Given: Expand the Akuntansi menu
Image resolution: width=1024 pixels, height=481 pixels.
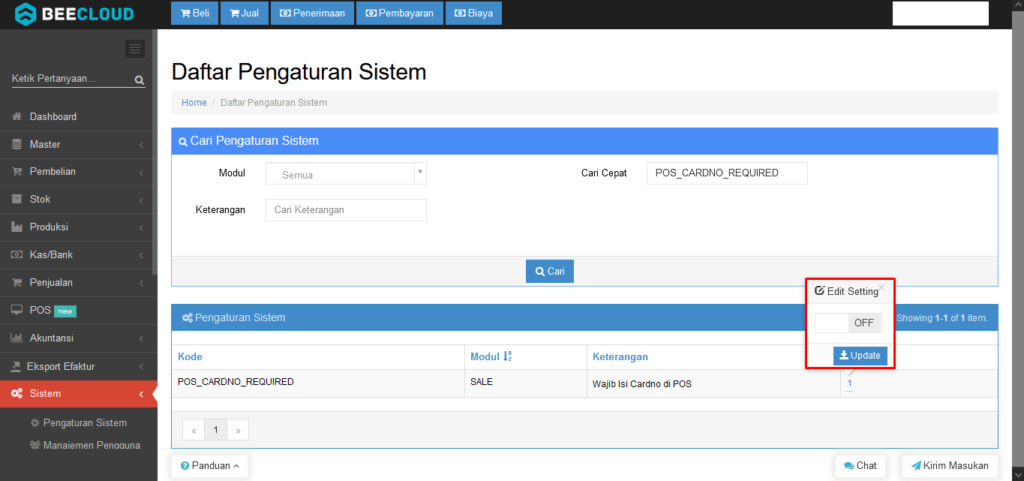Looking at the screenshot, I should point(78,338).
